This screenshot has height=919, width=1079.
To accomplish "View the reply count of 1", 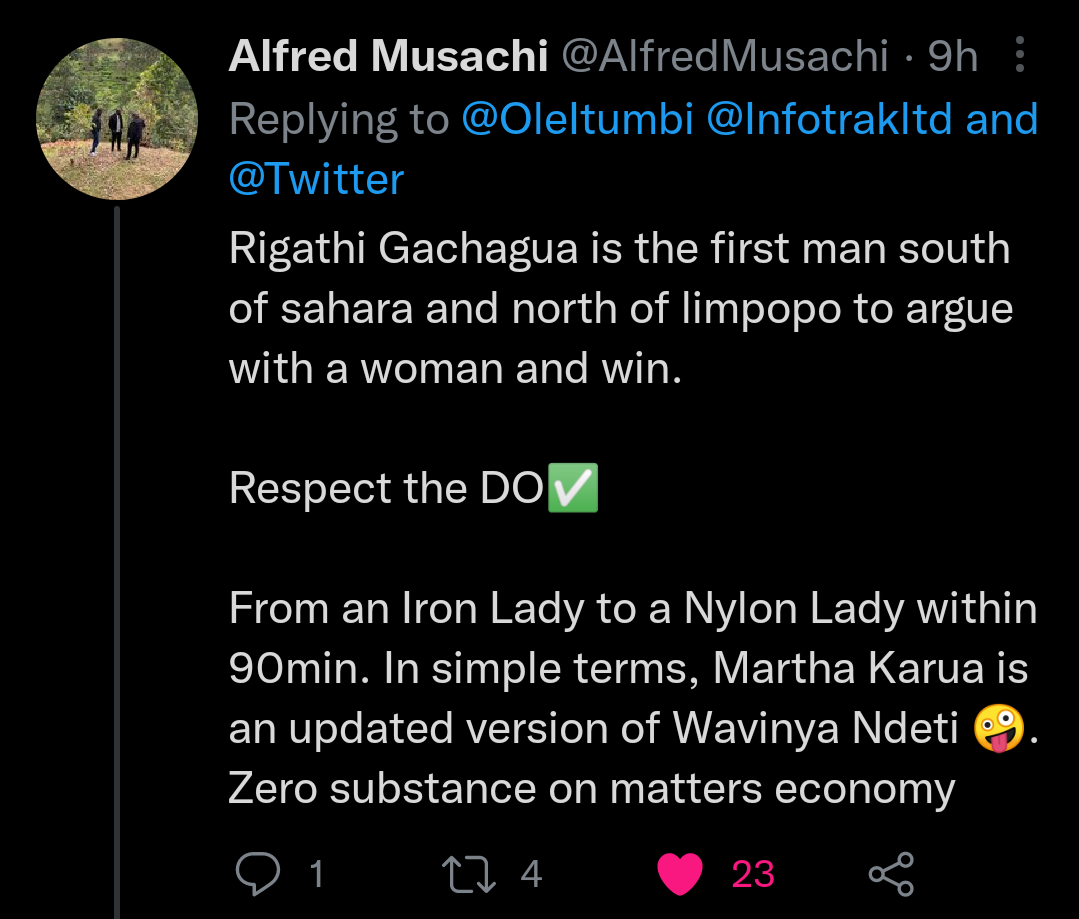I will pyautogui.click(x=317, y=874).
